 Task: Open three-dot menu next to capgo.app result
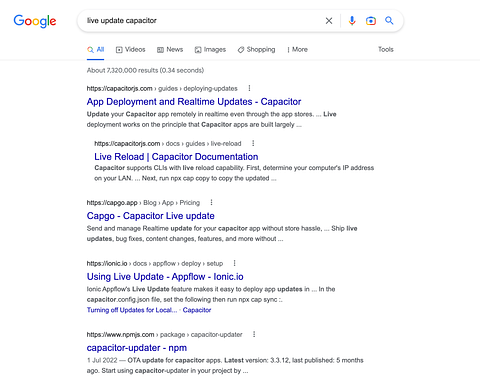pyautogui.click(x=211, y=202)
